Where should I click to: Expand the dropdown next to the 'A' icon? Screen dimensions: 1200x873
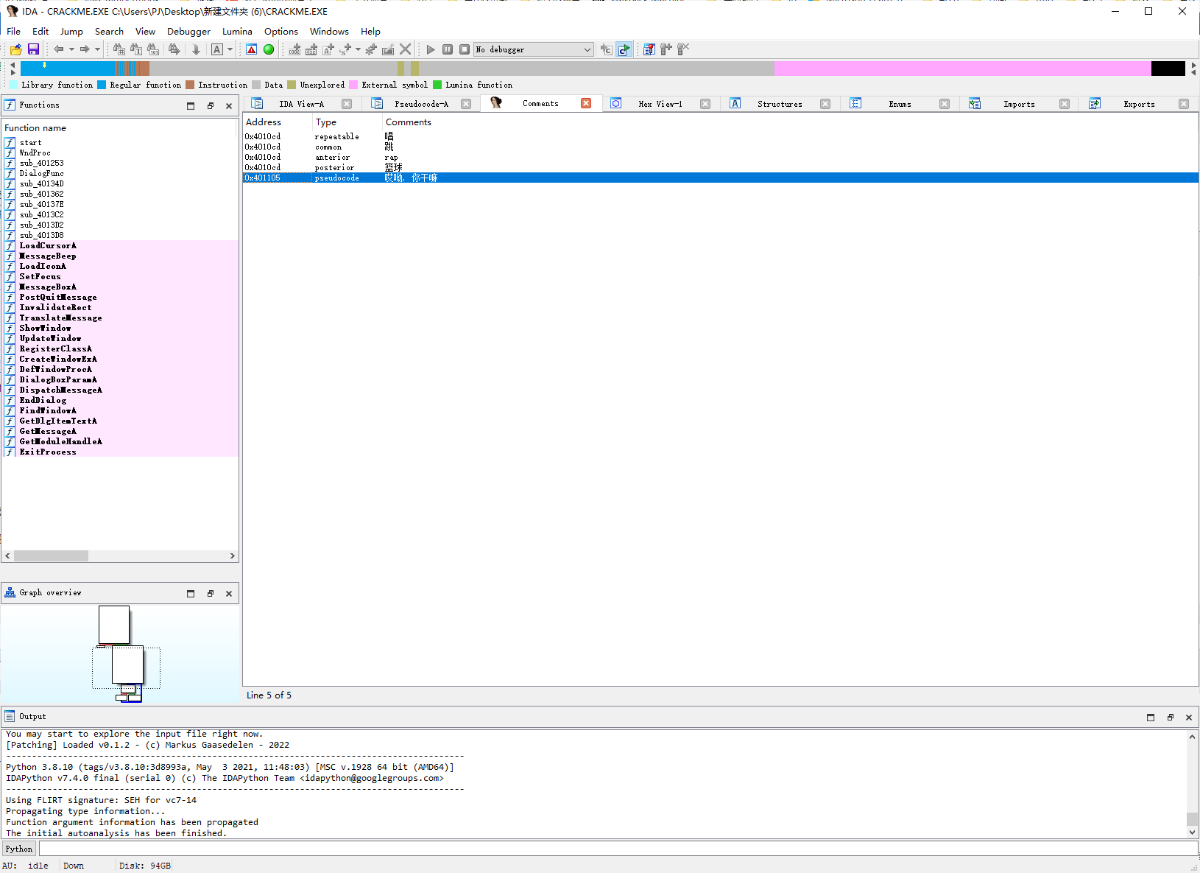pos(230,49)
